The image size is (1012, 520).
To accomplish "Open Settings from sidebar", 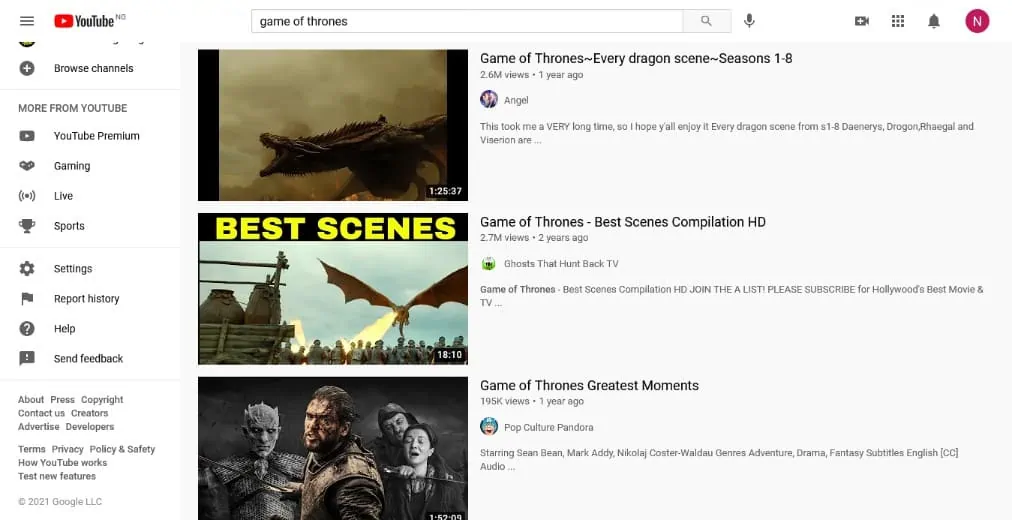I will point(90,268).
